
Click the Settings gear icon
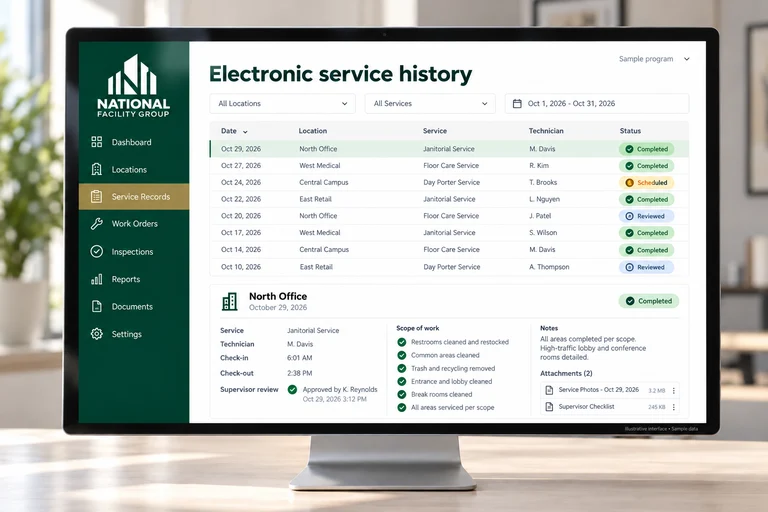[96, 334]
